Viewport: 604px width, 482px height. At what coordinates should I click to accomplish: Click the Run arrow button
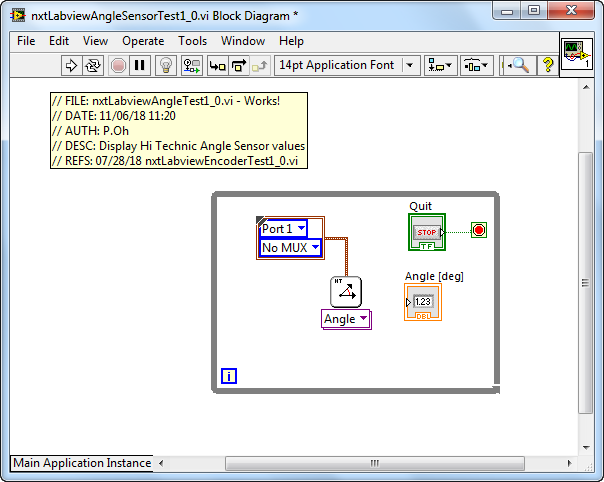coord(71,66)
